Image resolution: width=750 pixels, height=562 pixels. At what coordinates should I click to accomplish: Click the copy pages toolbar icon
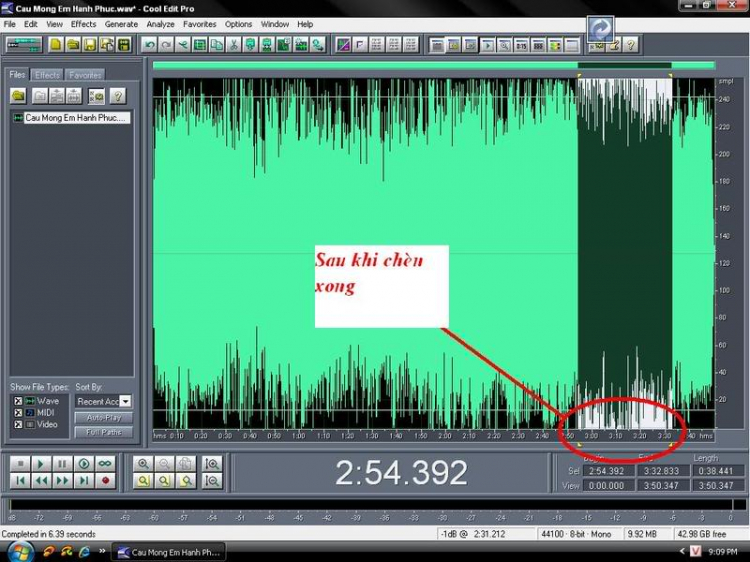pos(217,45)
